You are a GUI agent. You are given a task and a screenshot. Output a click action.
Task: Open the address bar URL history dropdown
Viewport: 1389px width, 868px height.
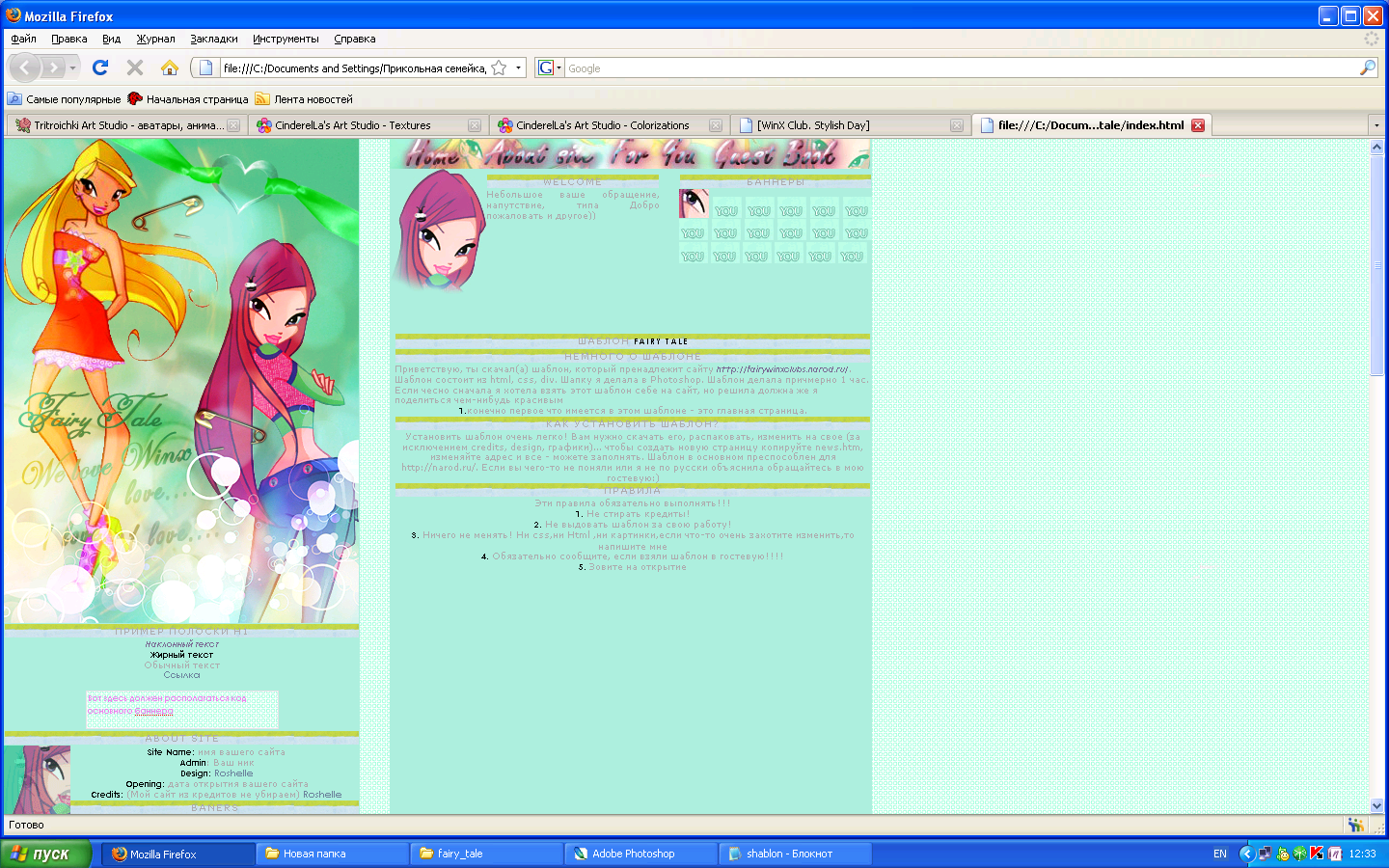(x=518, y=68)
